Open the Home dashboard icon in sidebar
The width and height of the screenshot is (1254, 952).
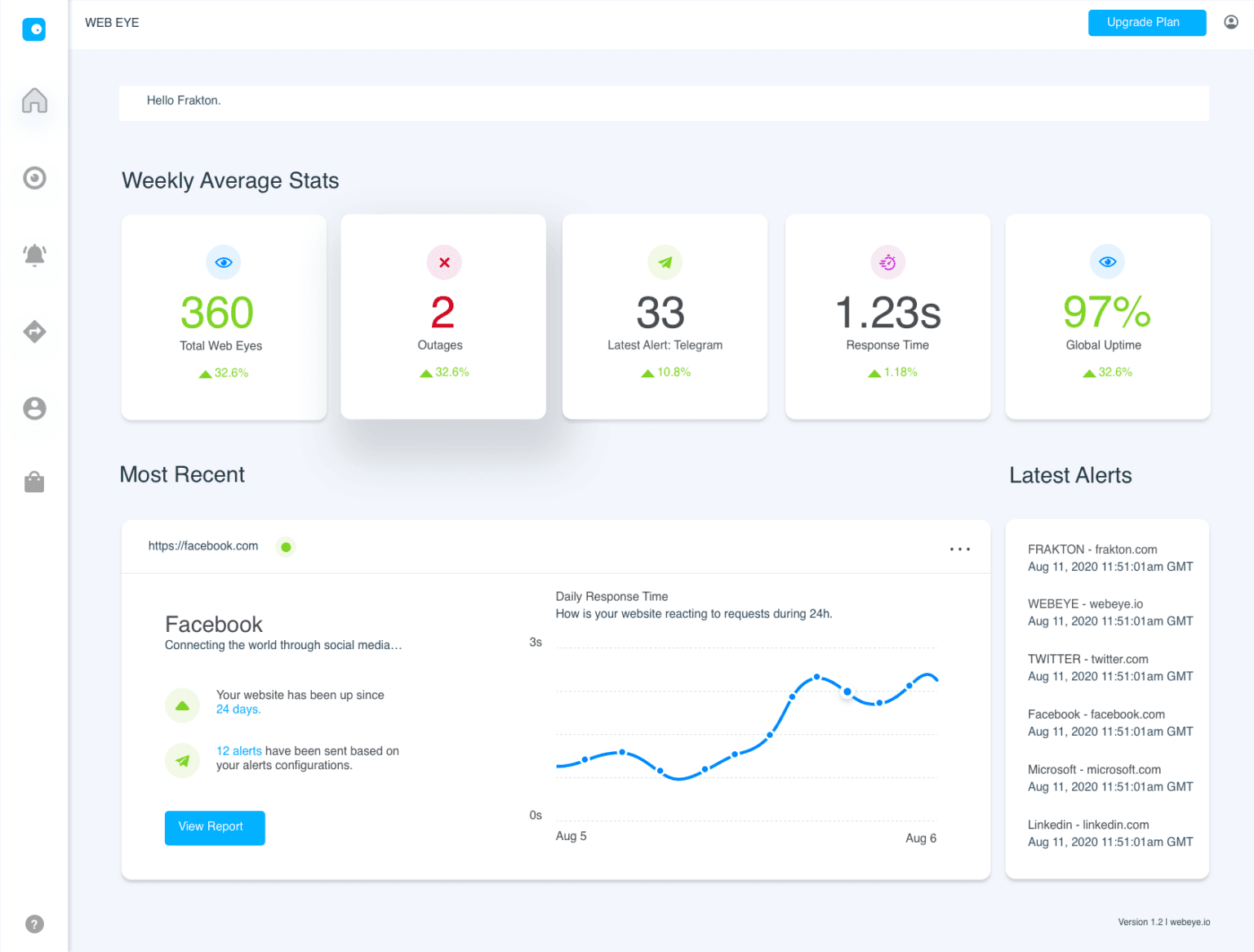click(x=34, y=100)
